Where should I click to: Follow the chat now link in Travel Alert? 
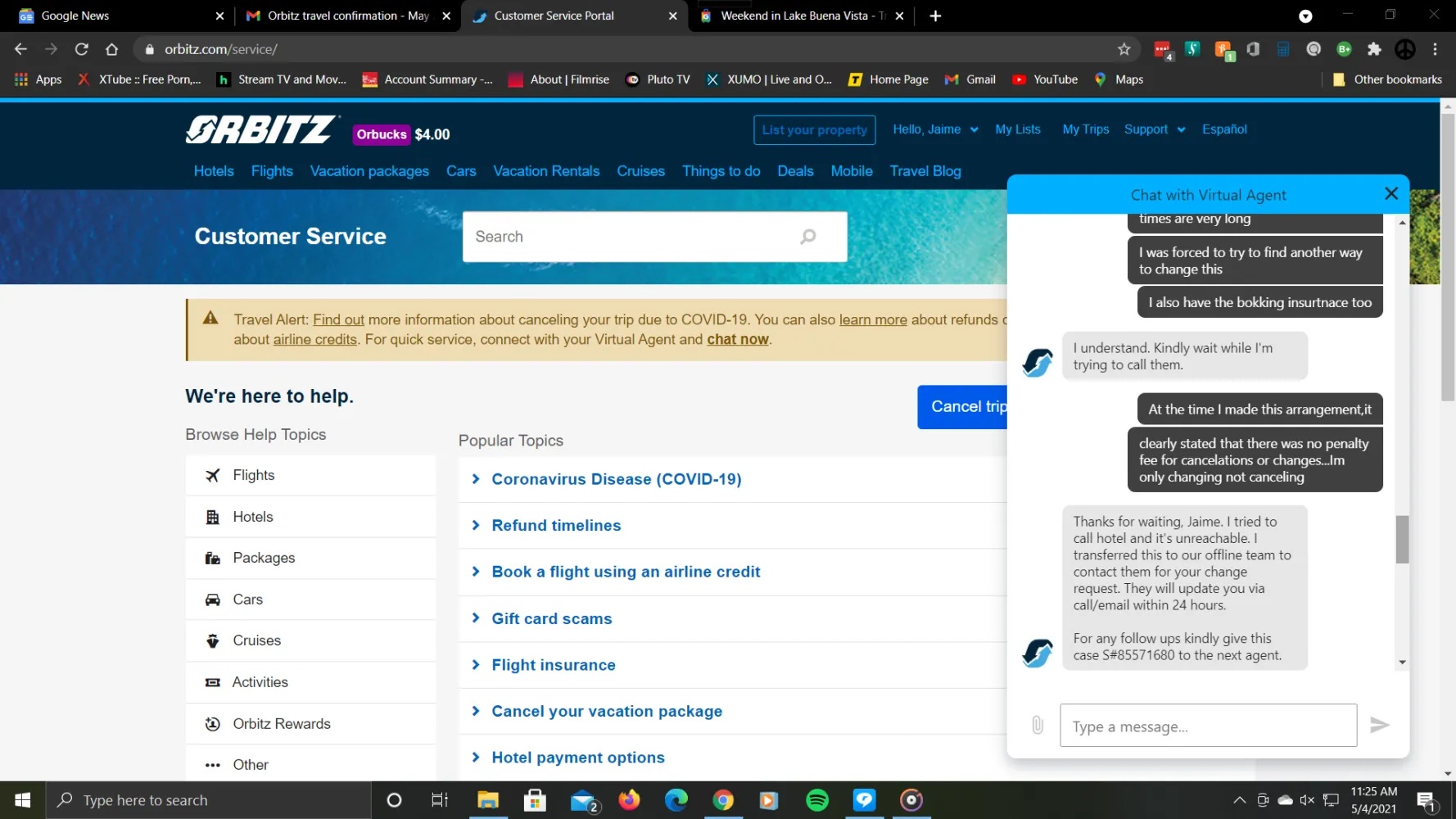pyautogui.click(x=737, y=339)
